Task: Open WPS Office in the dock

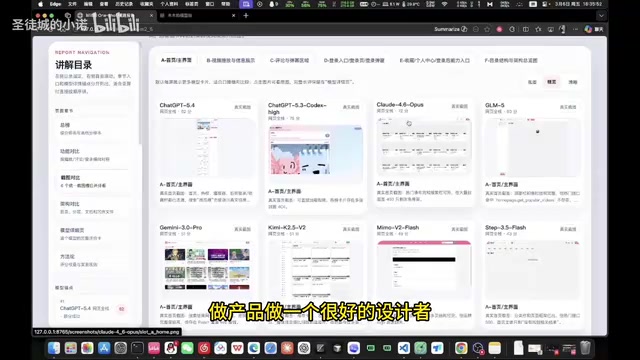Action: click(237, 348)
